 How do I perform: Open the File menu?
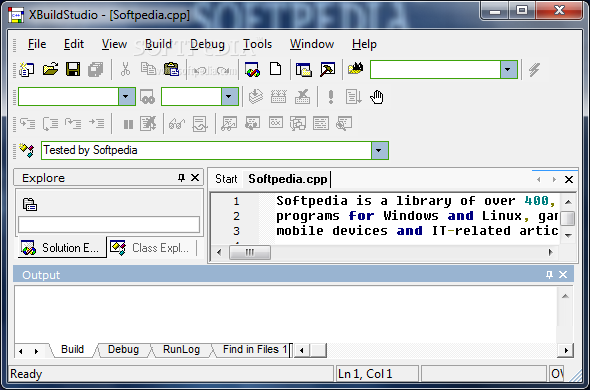pyautogui.click(x=37, y=44)
